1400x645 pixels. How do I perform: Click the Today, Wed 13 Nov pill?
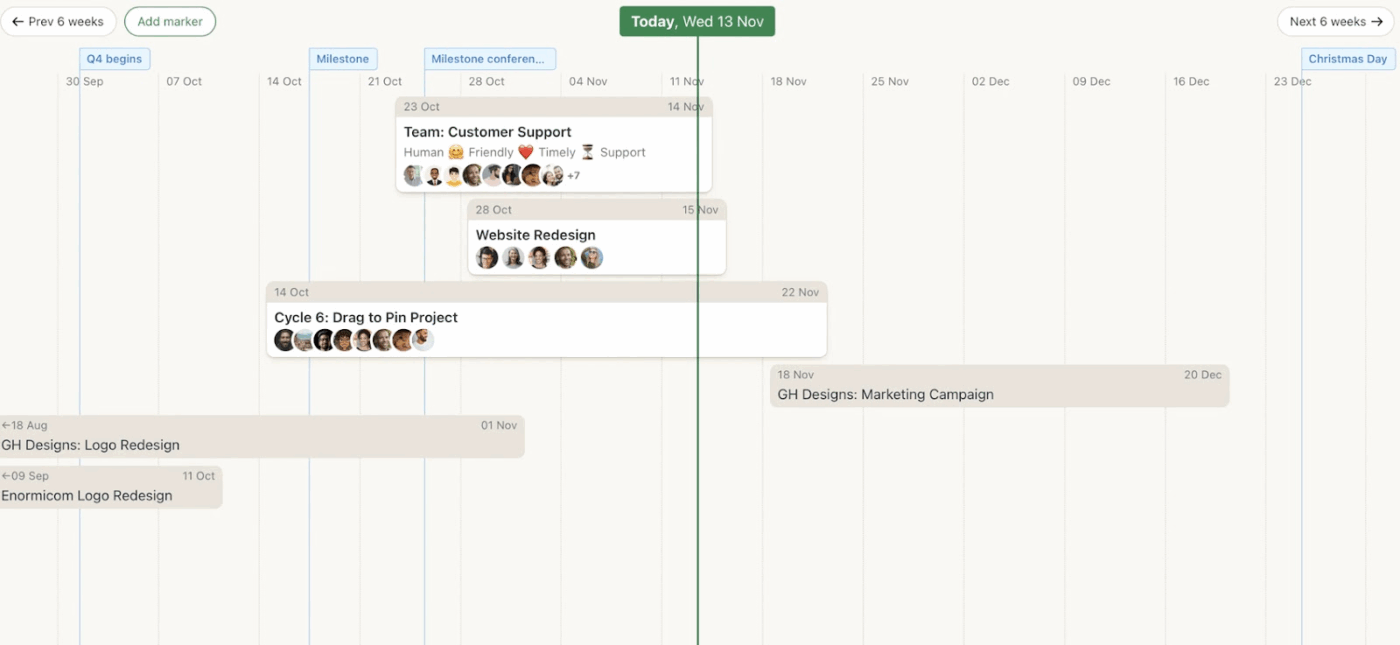pyautogui.click(x=696, y=20)
